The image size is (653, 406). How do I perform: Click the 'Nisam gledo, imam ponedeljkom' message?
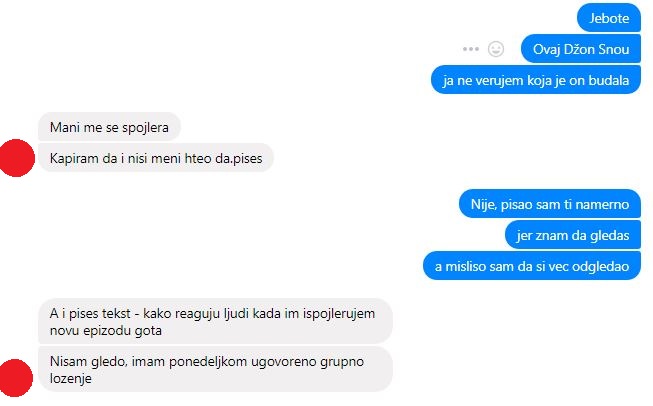215,369
